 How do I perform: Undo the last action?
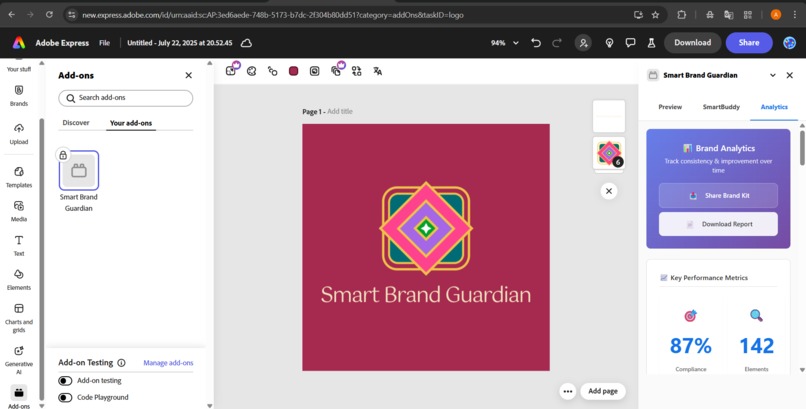point(536,43)
